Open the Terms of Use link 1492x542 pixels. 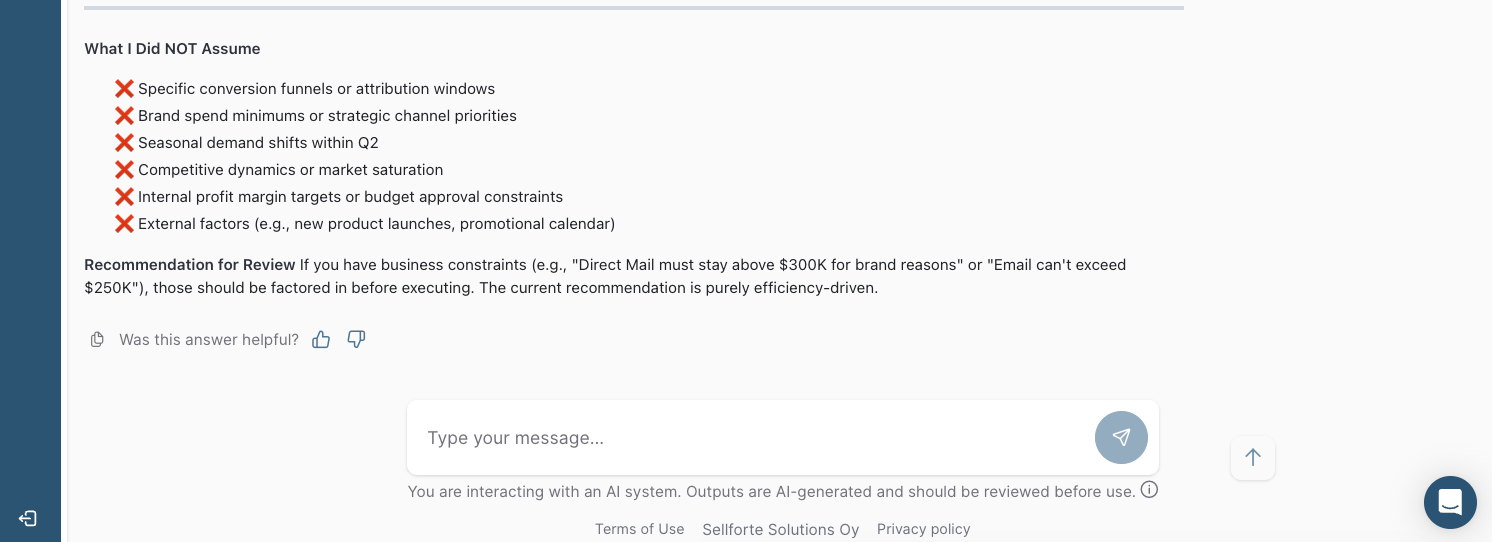tap(639, 529)
